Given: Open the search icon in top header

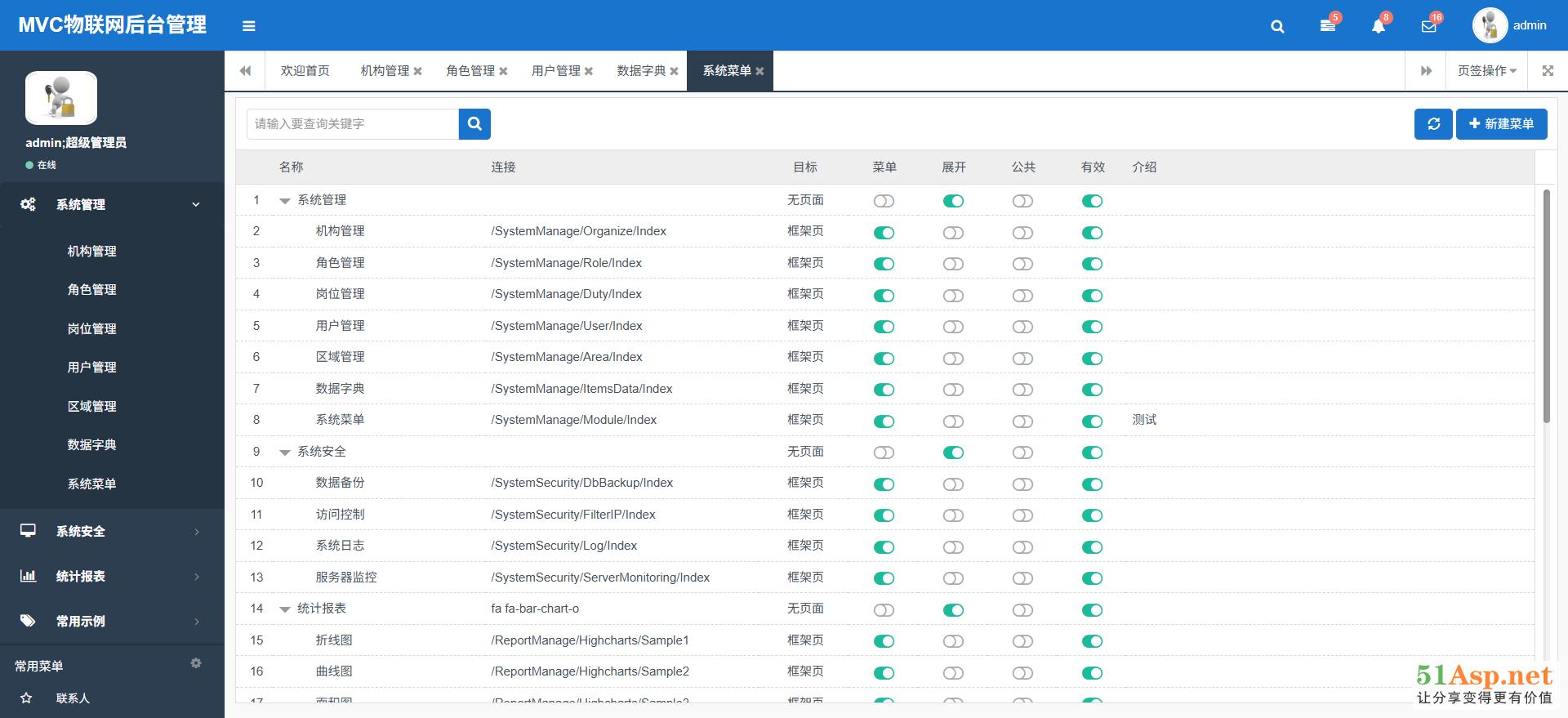Looking at the screenshot, I should (1277, 26).
